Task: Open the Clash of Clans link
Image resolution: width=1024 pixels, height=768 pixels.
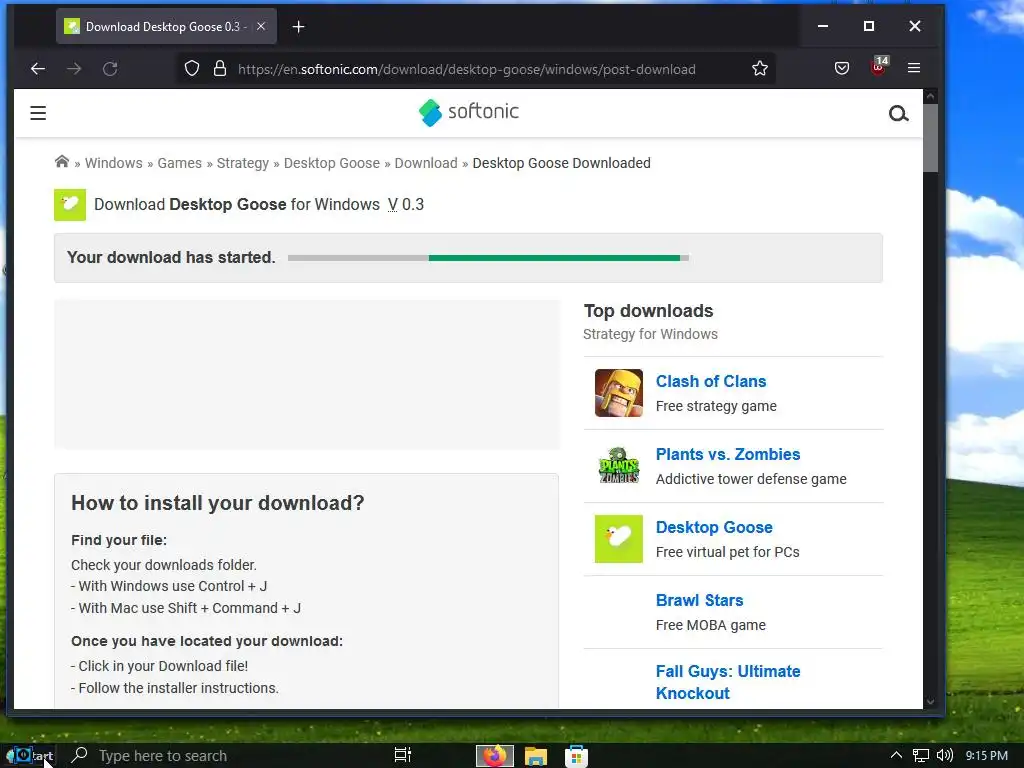Action: pyautogui.click(x=711, y=381)
